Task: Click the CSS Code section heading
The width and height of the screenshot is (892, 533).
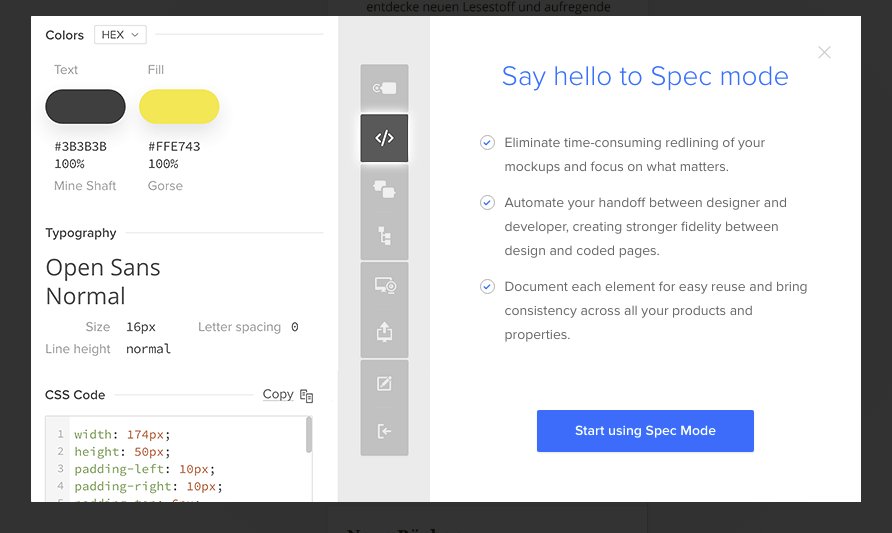Action: [75, 395]
